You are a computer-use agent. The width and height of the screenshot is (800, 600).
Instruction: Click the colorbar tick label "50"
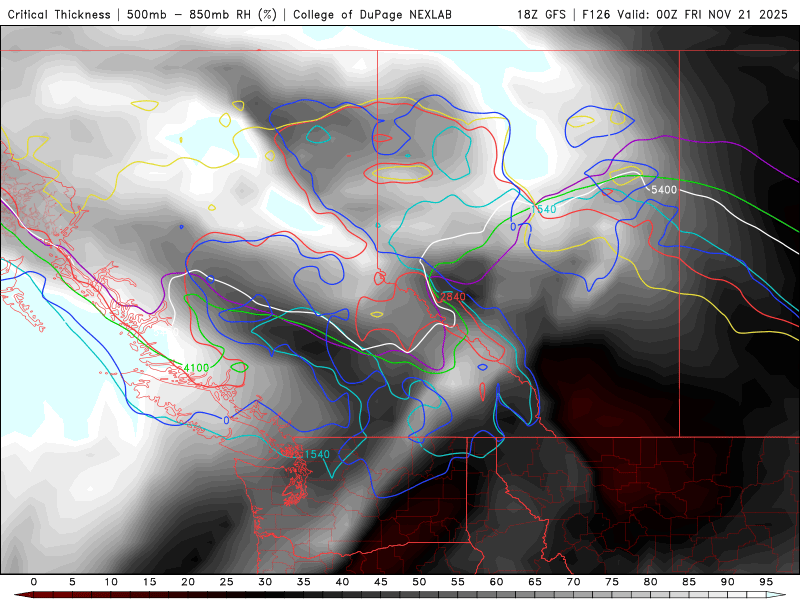(x=419, y=582)
